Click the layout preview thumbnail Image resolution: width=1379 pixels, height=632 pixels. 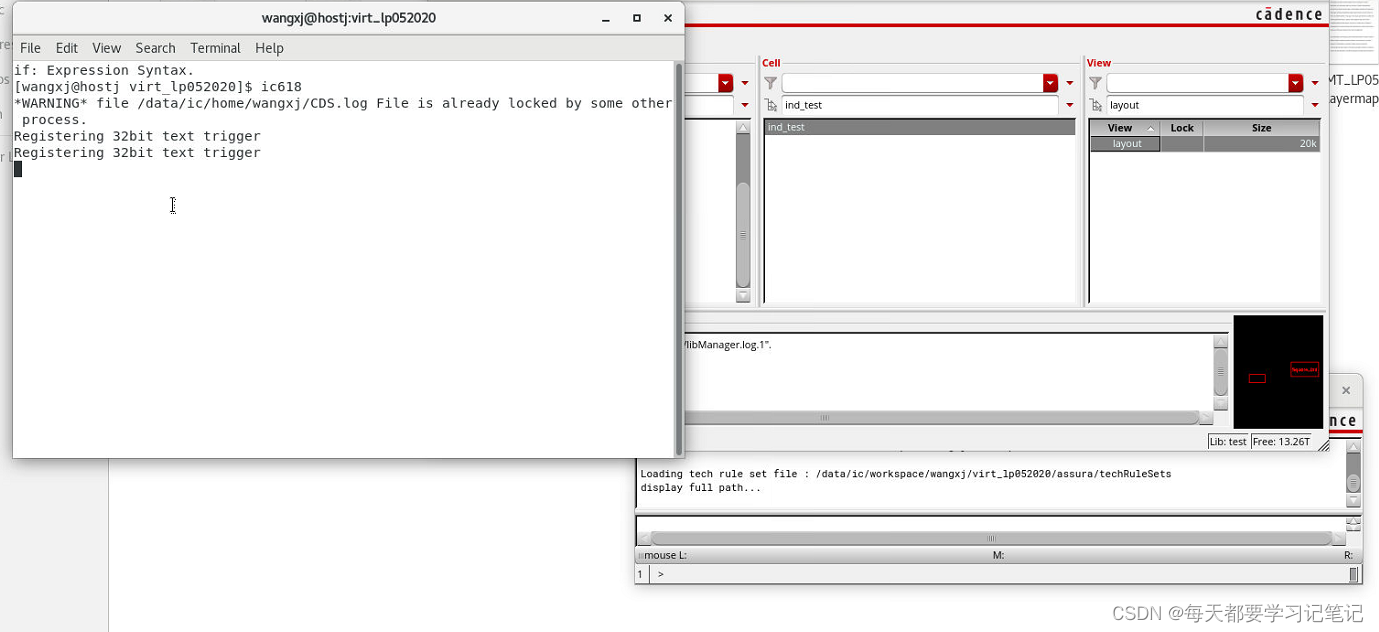[x=1277, y=372]
